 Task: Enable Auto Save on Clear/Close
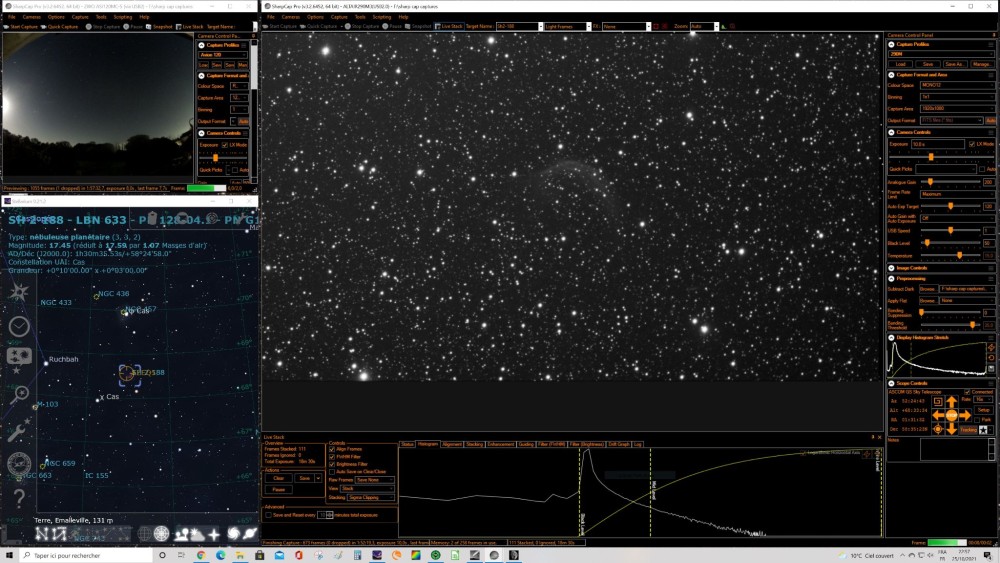(332, 472)
